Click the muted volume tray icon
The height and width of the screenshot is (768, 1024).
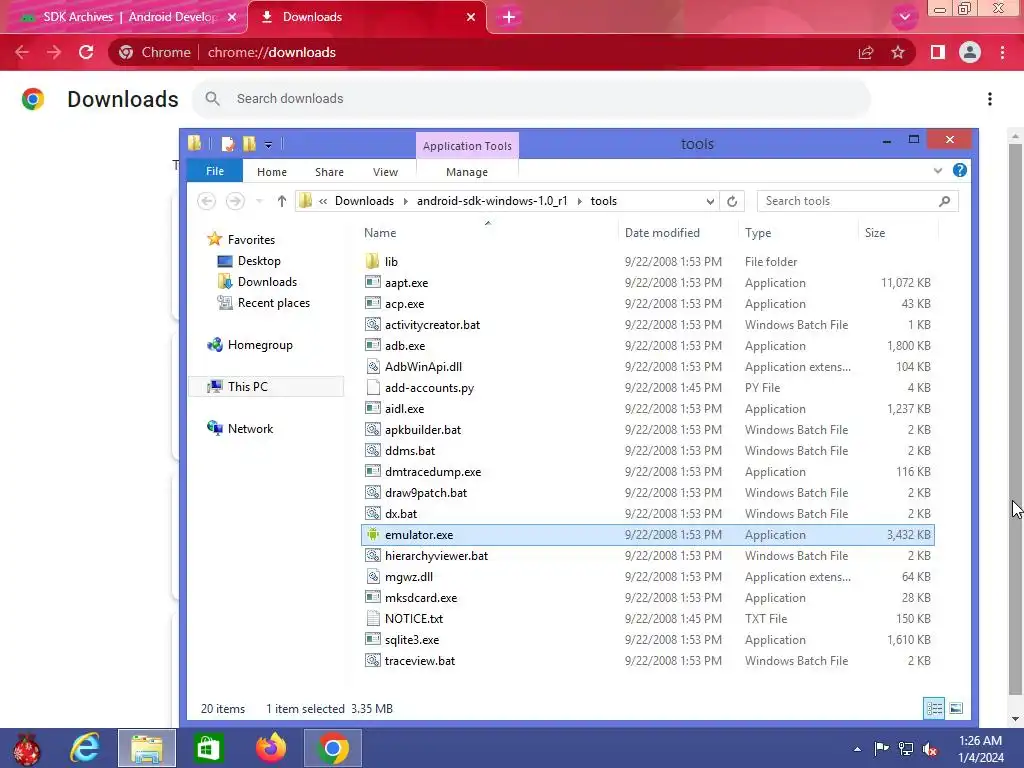point(930,749)
